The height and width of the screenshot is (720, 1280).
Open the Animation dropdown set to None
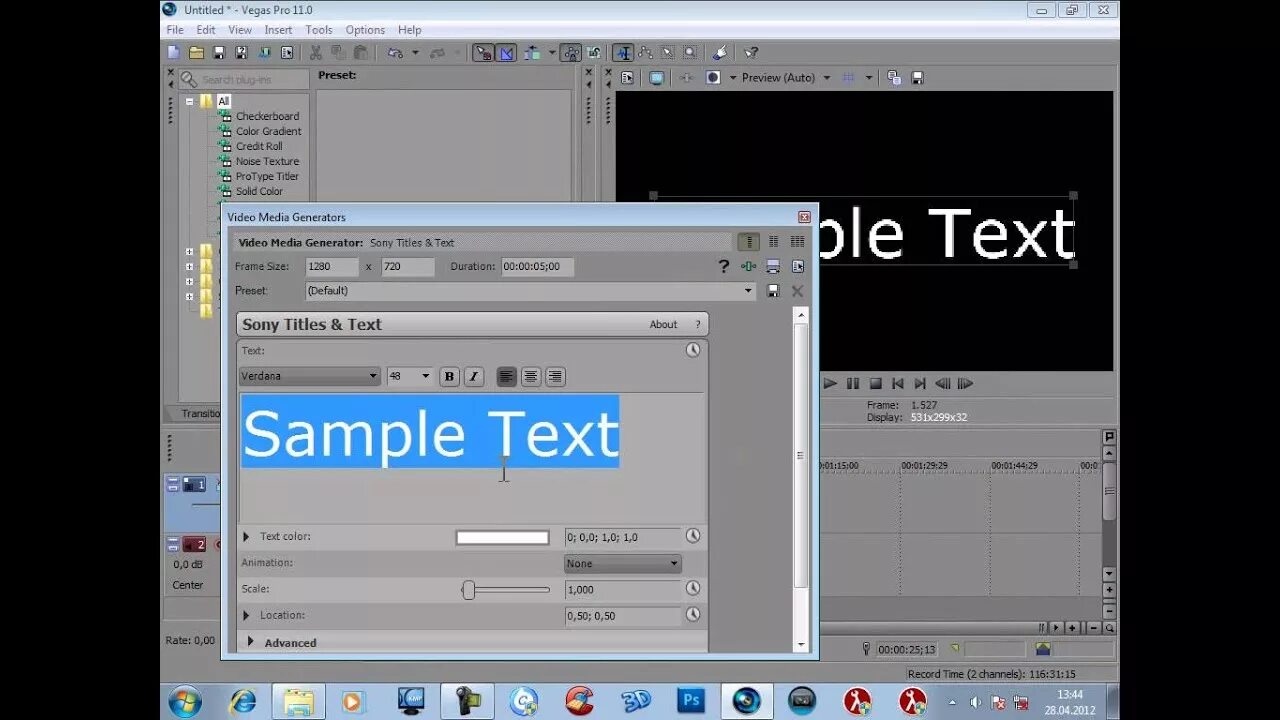(x=622, y=563)
